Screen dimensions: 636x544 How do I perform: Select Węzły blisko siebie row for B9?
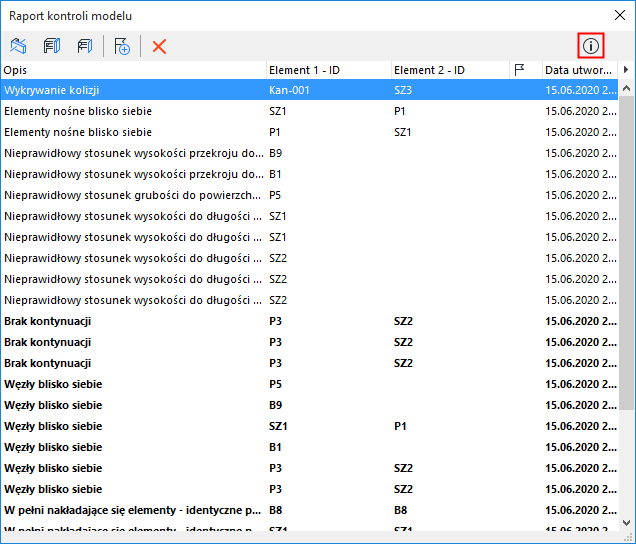tap(309, 405)
